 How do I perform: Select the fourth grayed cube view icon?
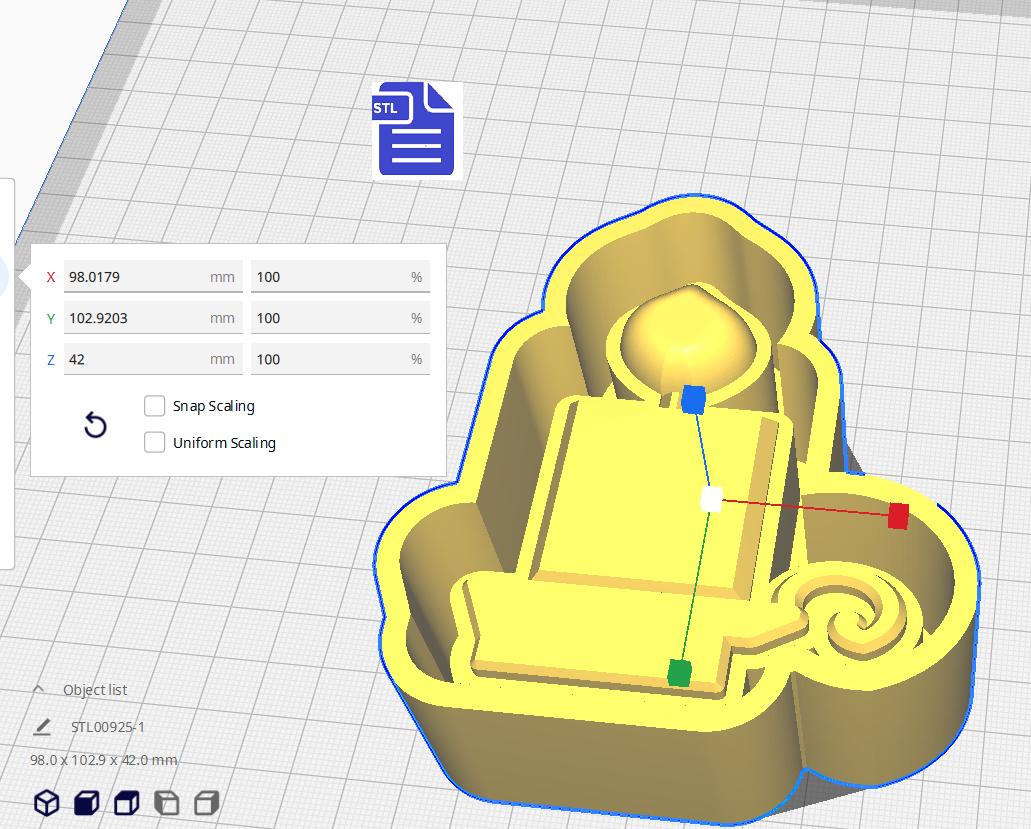coord(165,801)
